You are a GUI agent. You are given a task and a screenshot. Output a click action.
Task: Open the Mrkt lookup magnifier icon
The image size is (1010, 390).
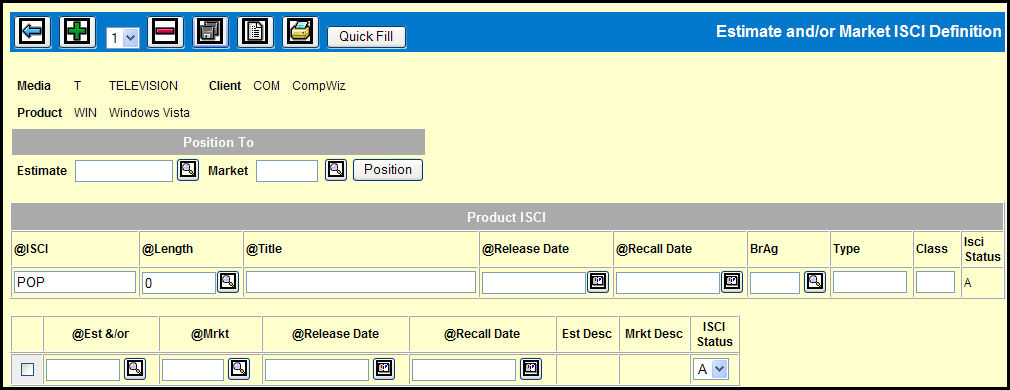coord(238,369)
